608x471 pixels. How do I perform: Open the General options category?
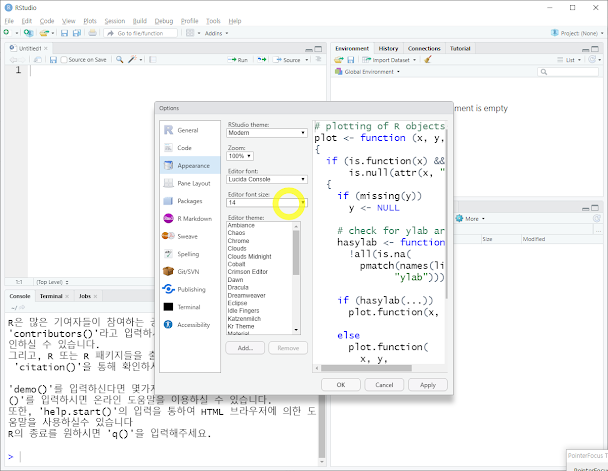coord(190,130)
